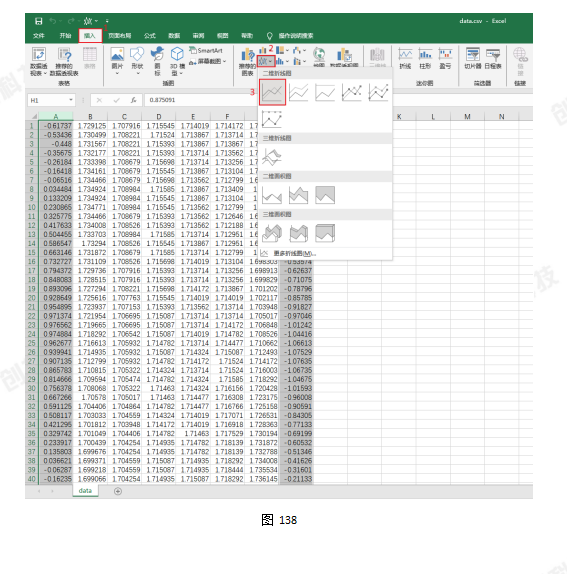Select the first 3-D area chart icon
Screen dimensions: 567x574
272,233
